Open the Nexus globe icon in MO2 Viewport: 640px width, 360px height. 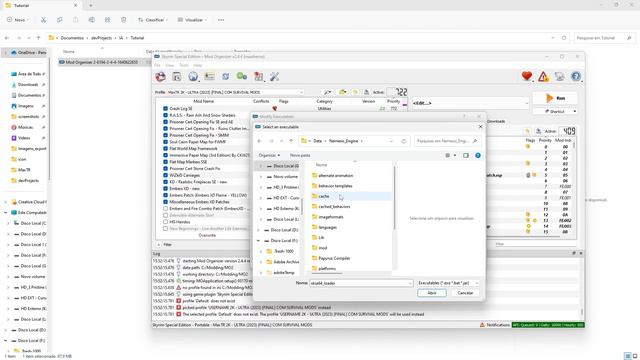click(x=193, y=76)
